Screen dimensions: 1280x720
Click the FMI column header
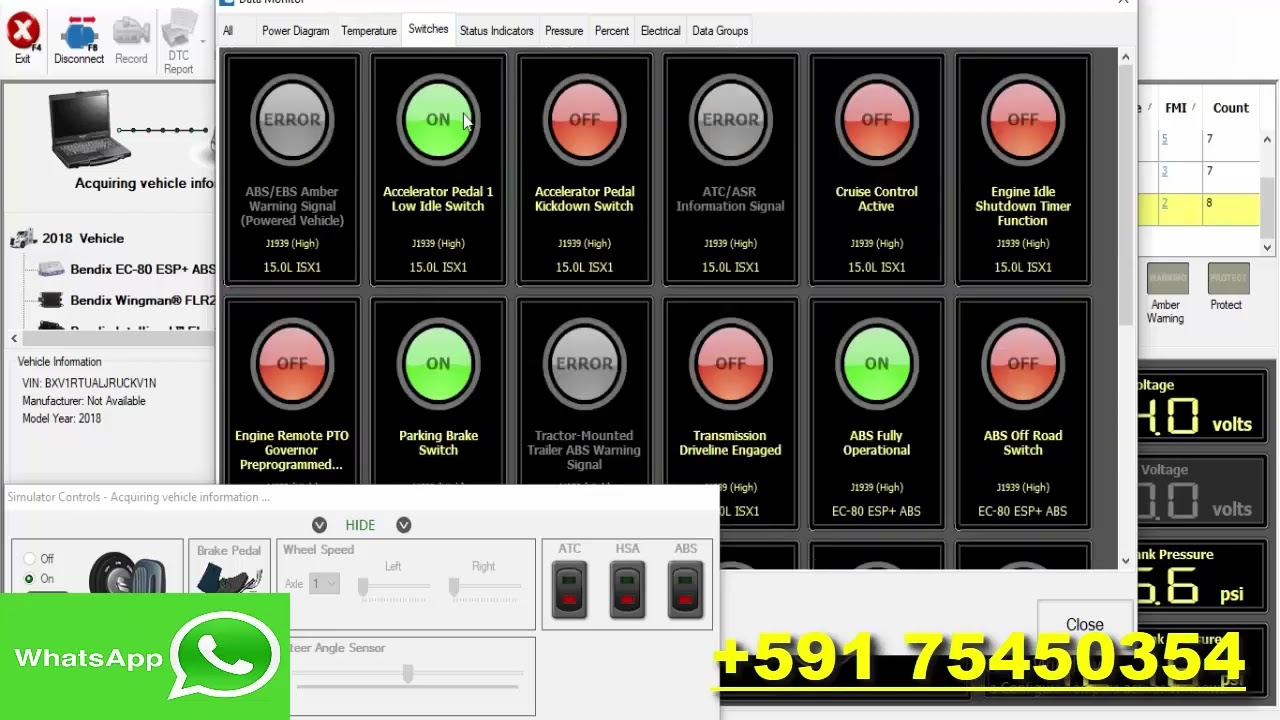coord(1176,108)
